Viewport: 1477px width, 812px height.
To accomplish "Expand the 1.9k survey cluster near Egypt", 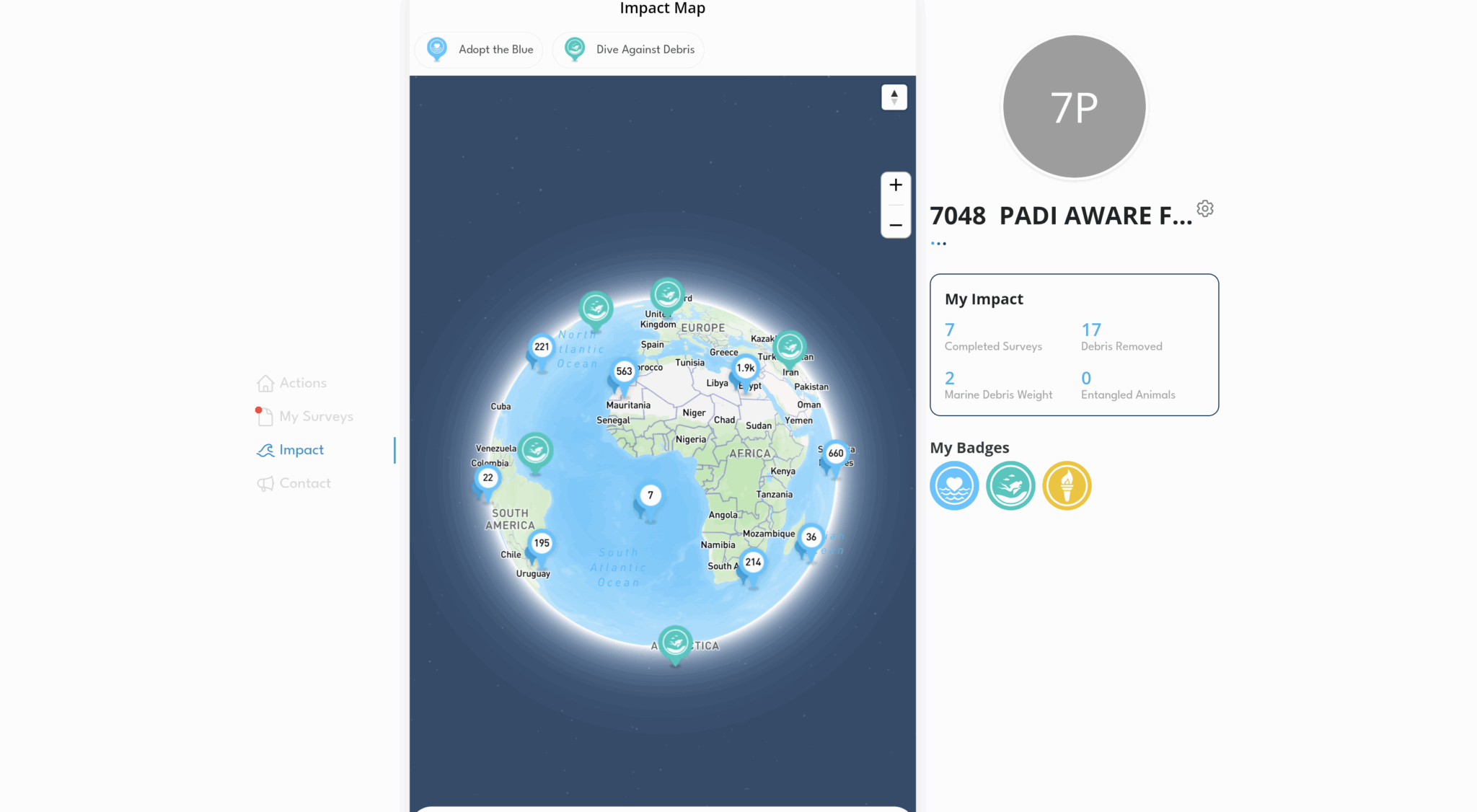I will pos(746,366).
